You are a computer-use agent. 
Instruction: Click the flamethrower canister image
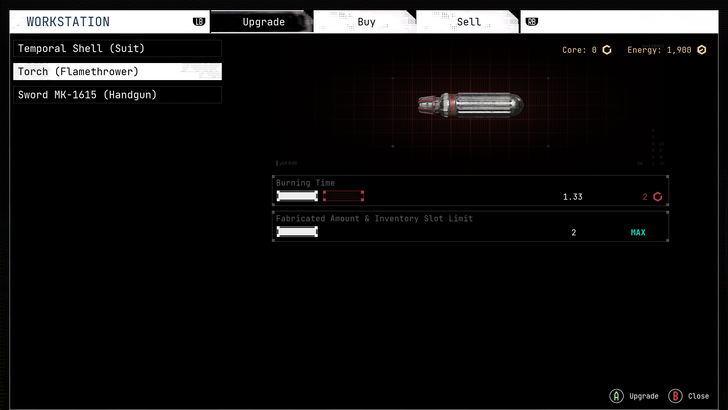point(470,103)
